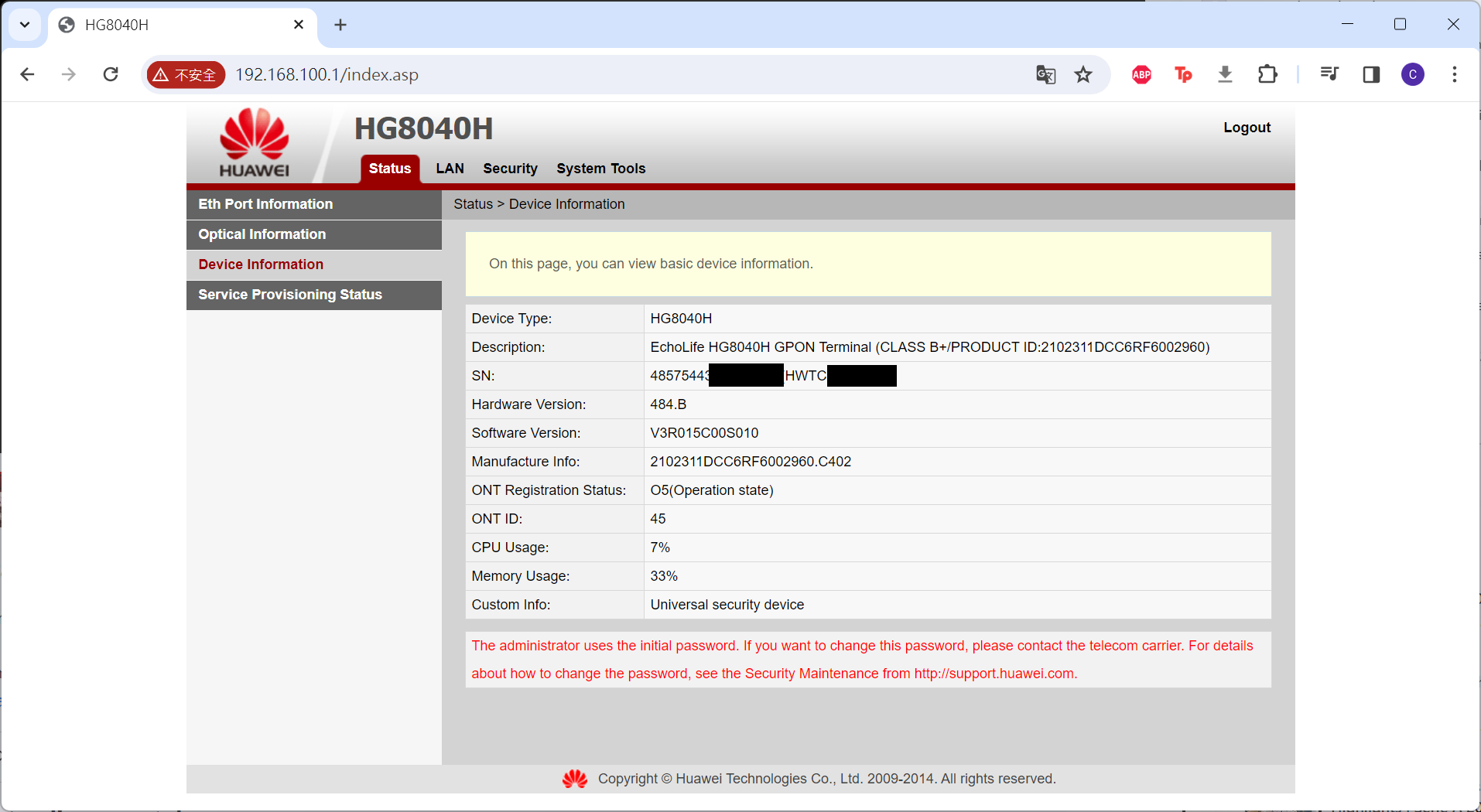Reload the router page
Viewport: 1481px width, 812px height.
[x=111, y=74]
